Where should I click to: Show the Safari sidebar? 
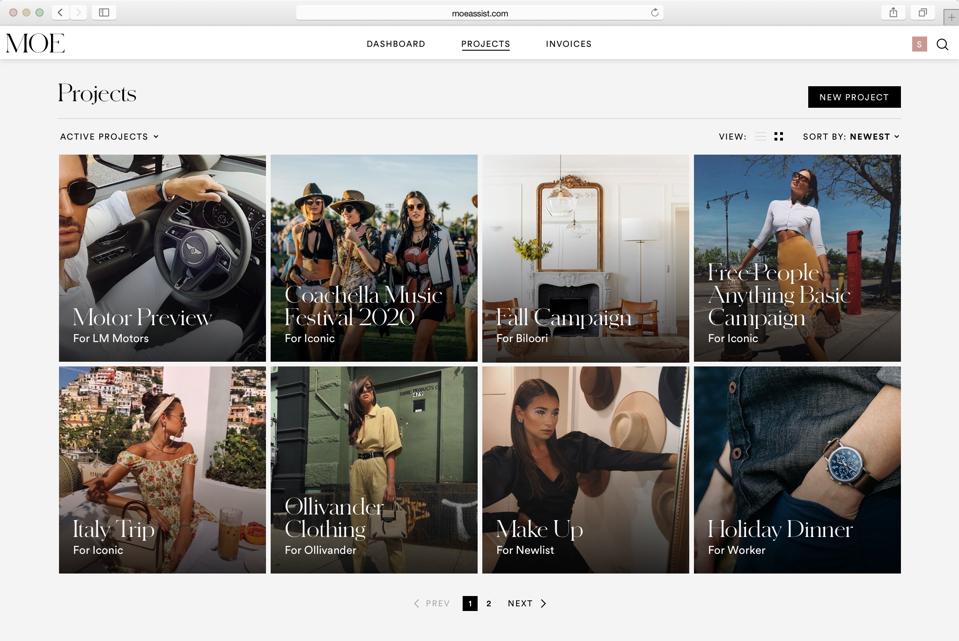(104, 13)
